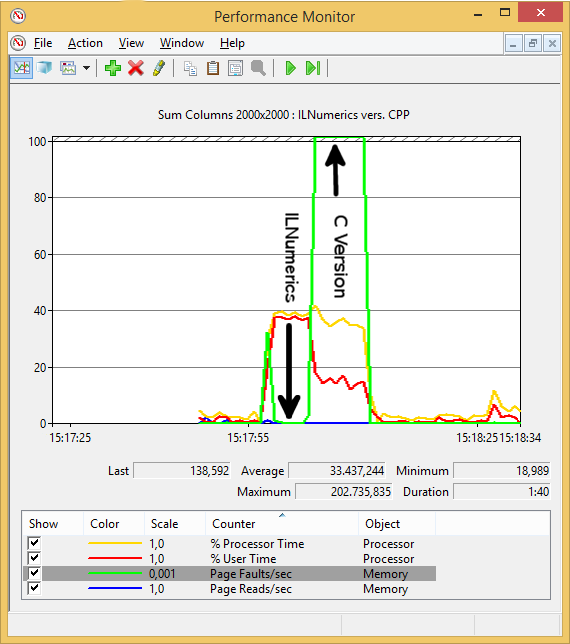
Task: Click 15:17:55 time axis label
Action: point(248,438)
